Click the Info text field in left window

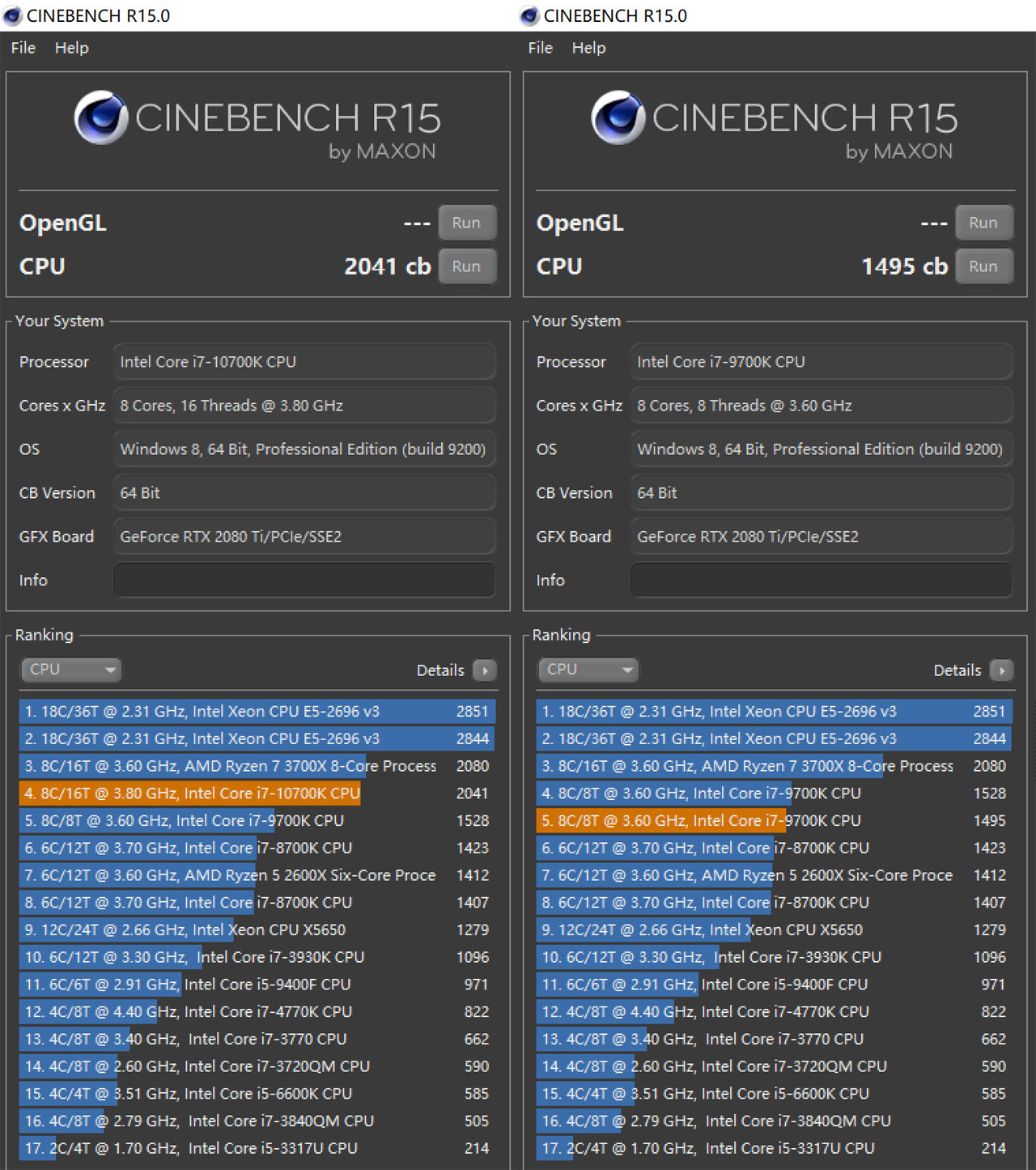304,581
